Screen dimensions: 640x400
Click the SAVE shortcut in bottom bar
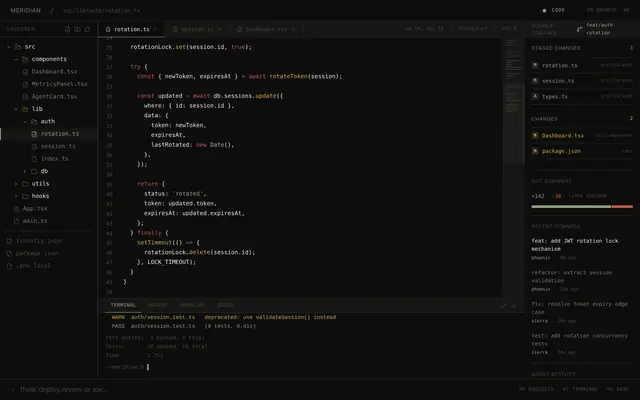(618, 389)
